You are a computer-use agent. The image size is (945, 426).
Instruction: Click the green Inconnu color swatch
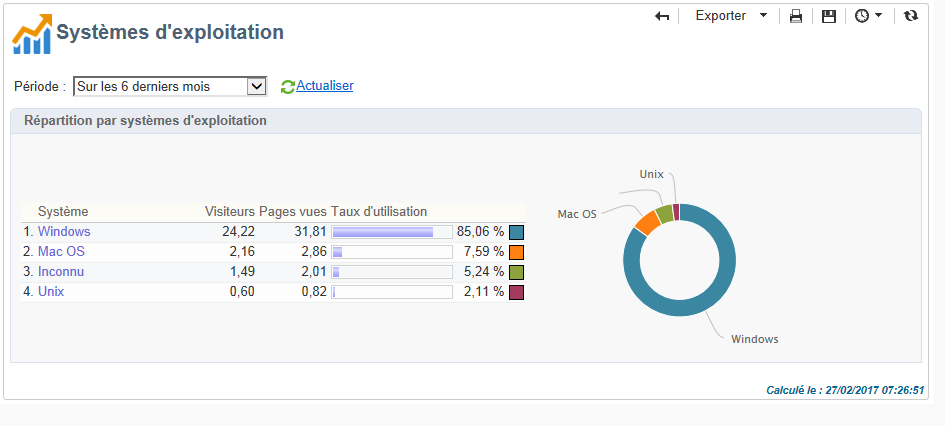pyautogui.click(x=516, y=272)
